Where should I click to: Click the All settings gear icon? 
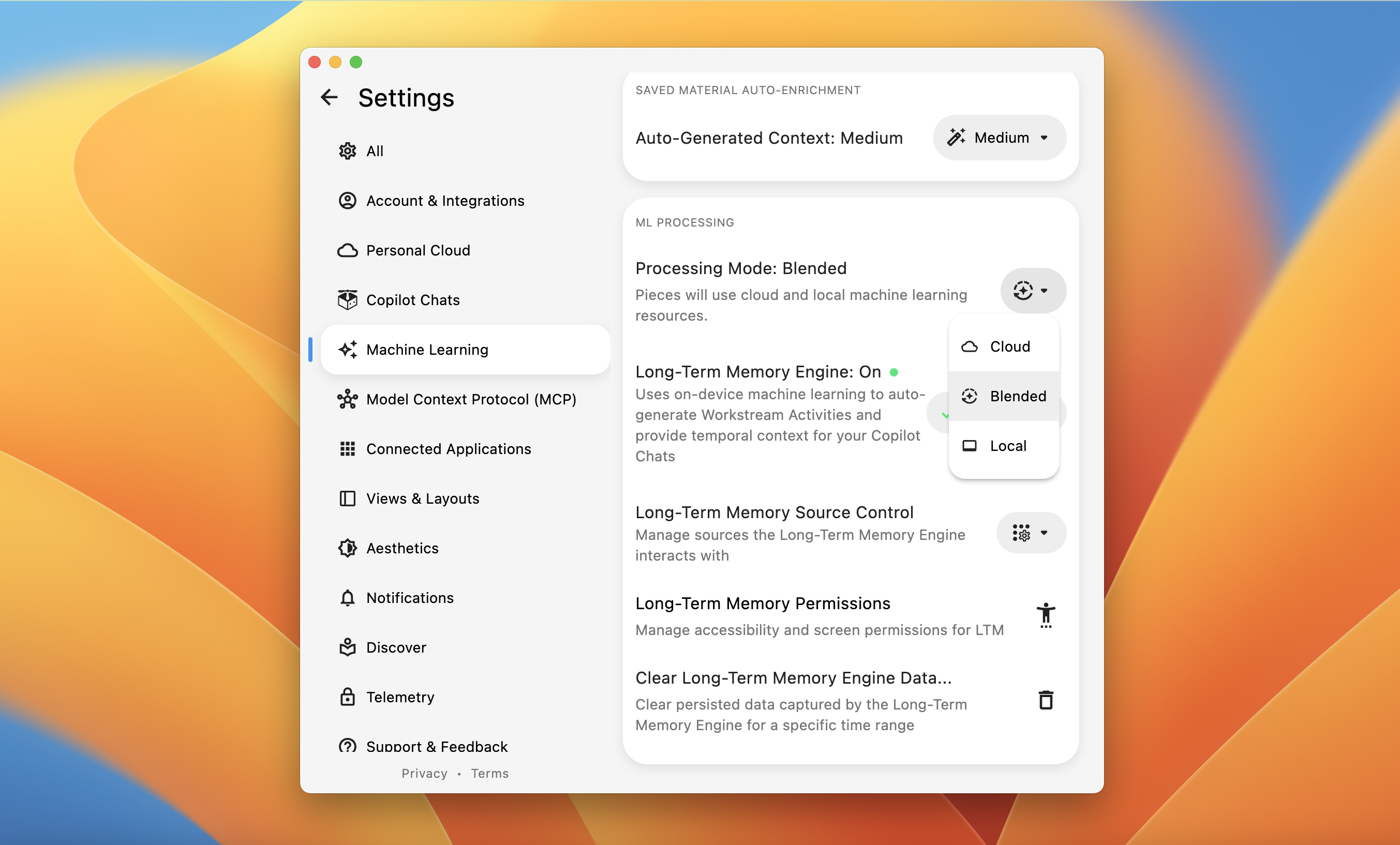coord(347,151)
